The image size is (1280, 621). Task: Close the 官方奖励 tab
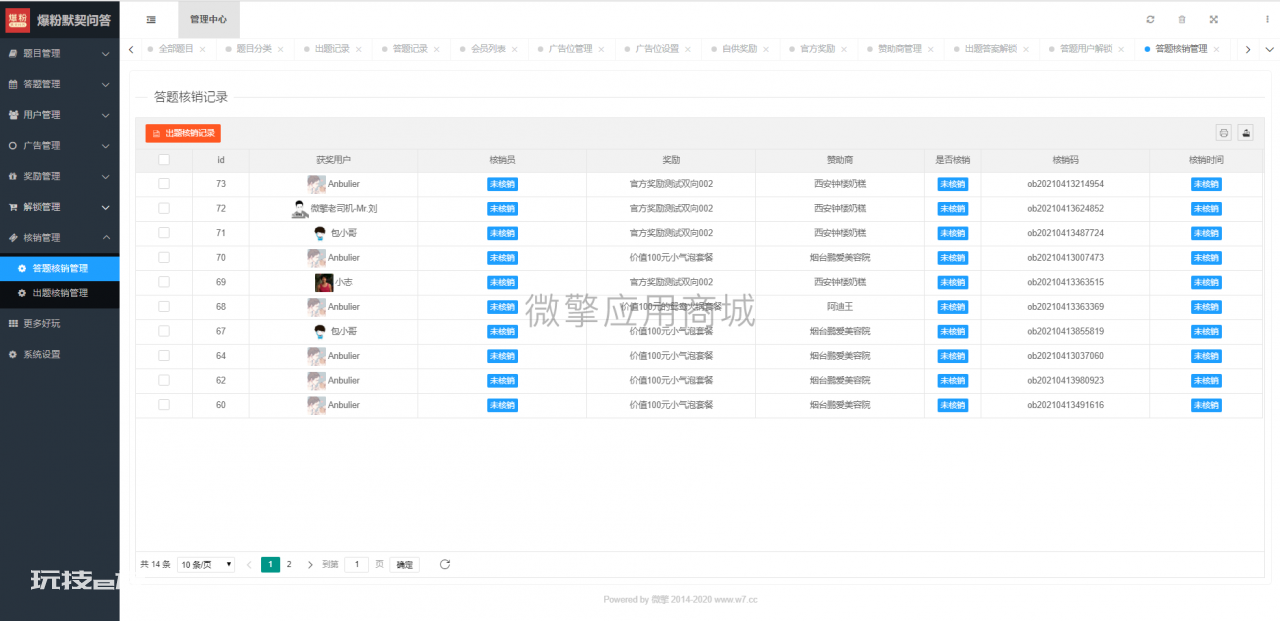click(844, 49)
